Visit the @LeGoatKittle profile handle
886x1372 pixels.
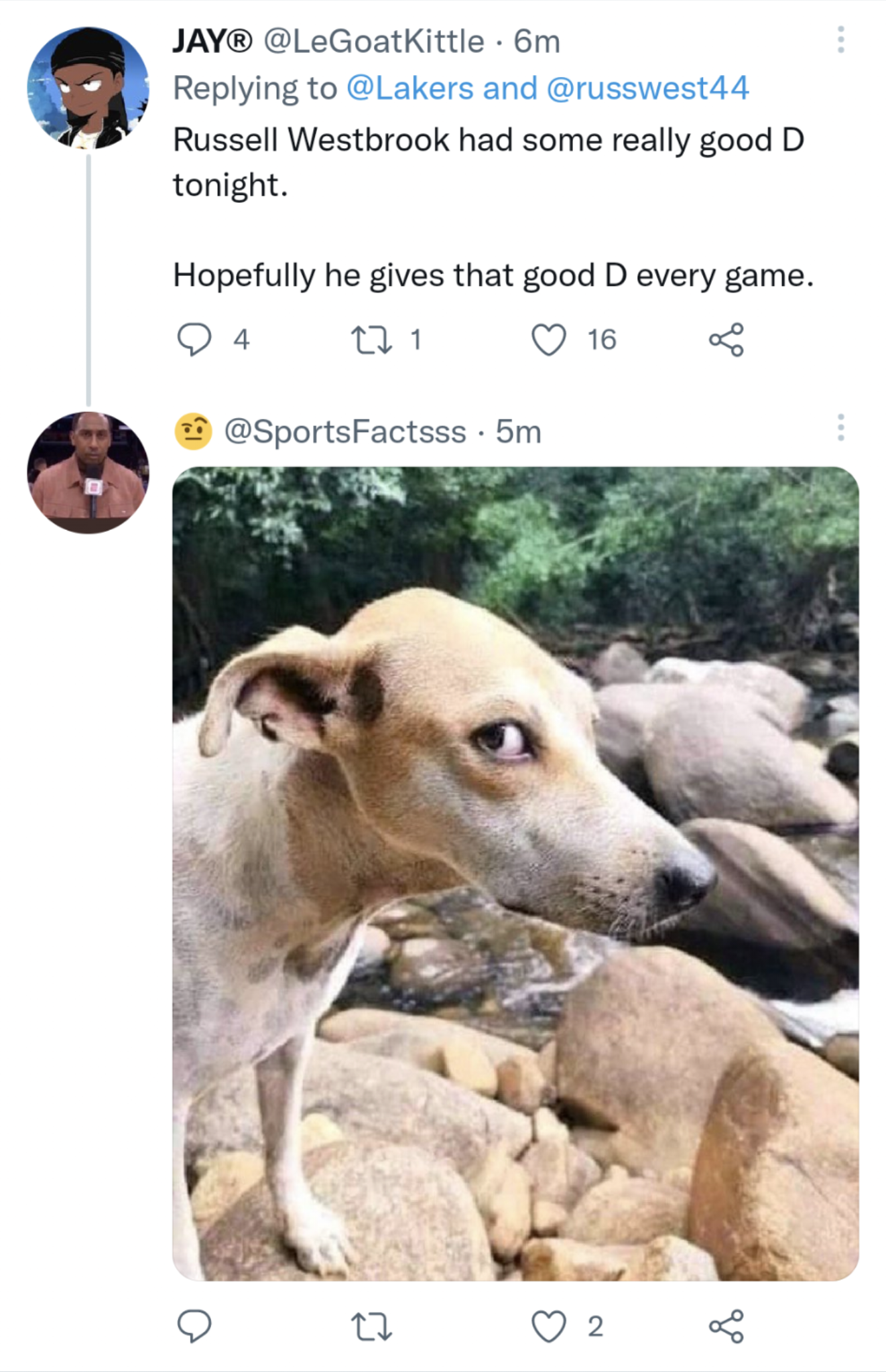[373, 42]
